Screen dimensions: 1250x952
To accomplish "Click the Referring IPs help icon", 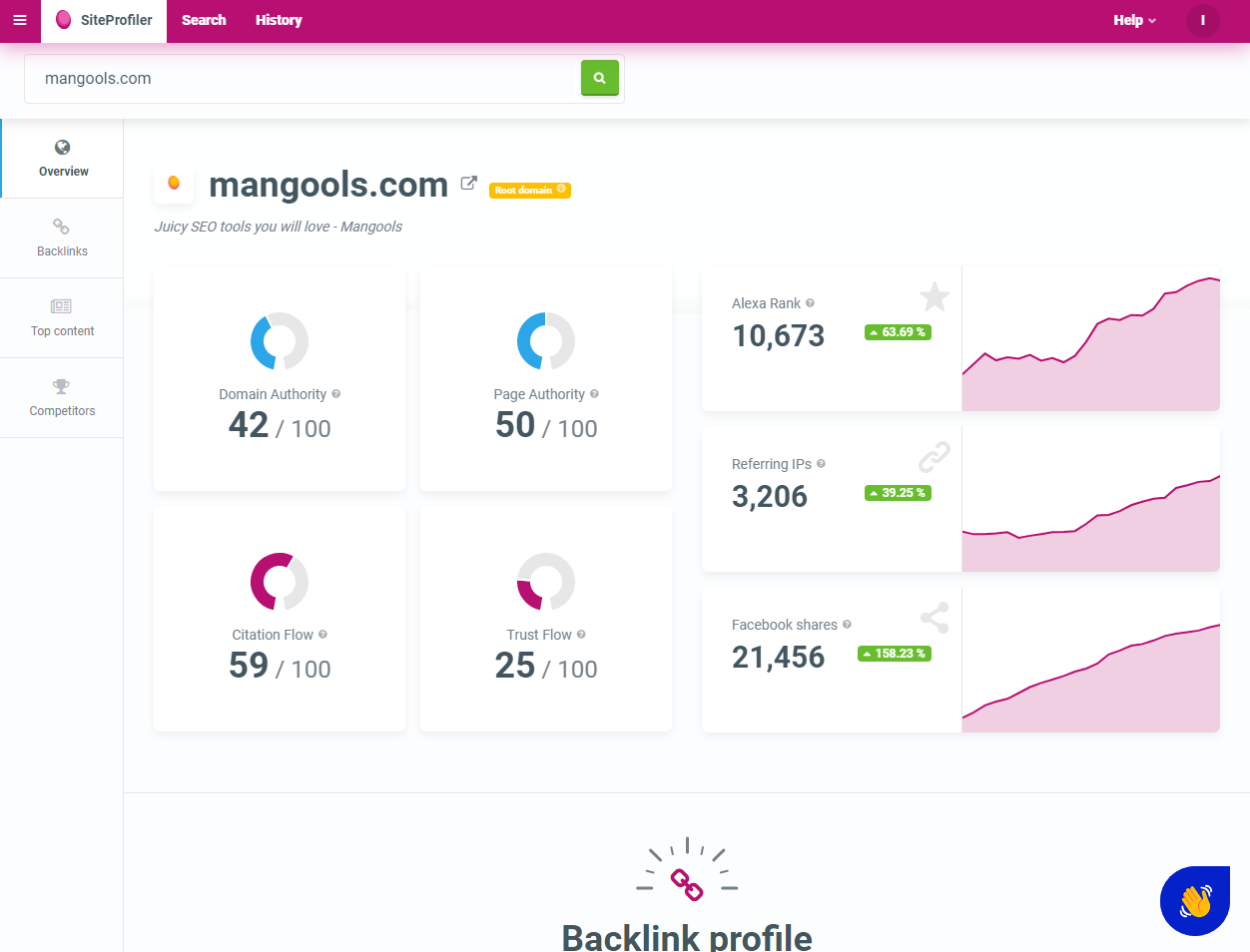I will coord(821,464).
